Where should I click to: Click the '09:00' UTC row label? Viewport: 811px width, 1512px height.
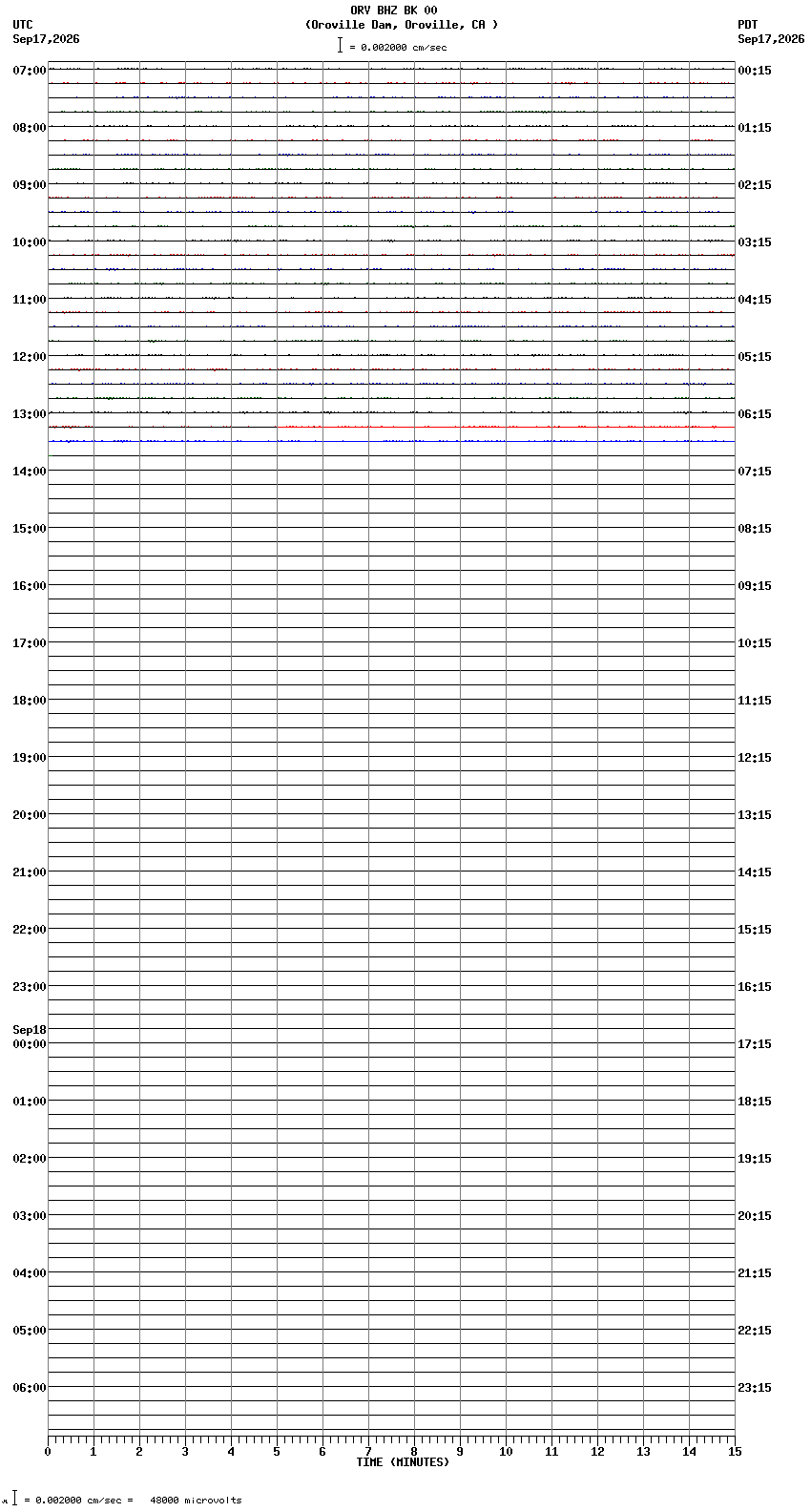[x=30, y=185]
